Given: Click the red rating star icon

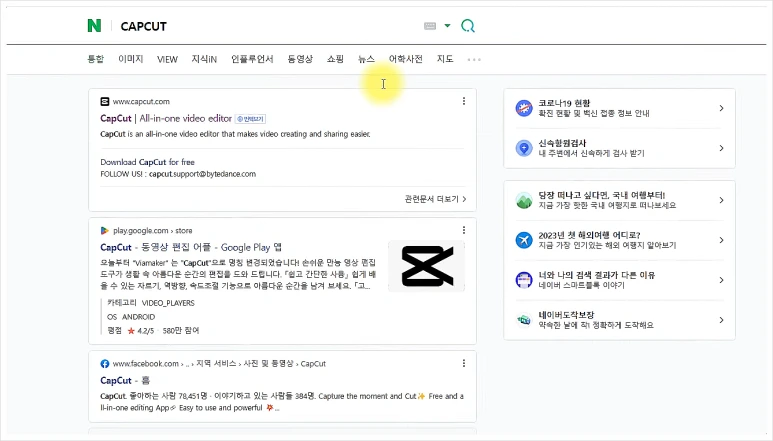Looking at the screenshot, I should (131, 331).
